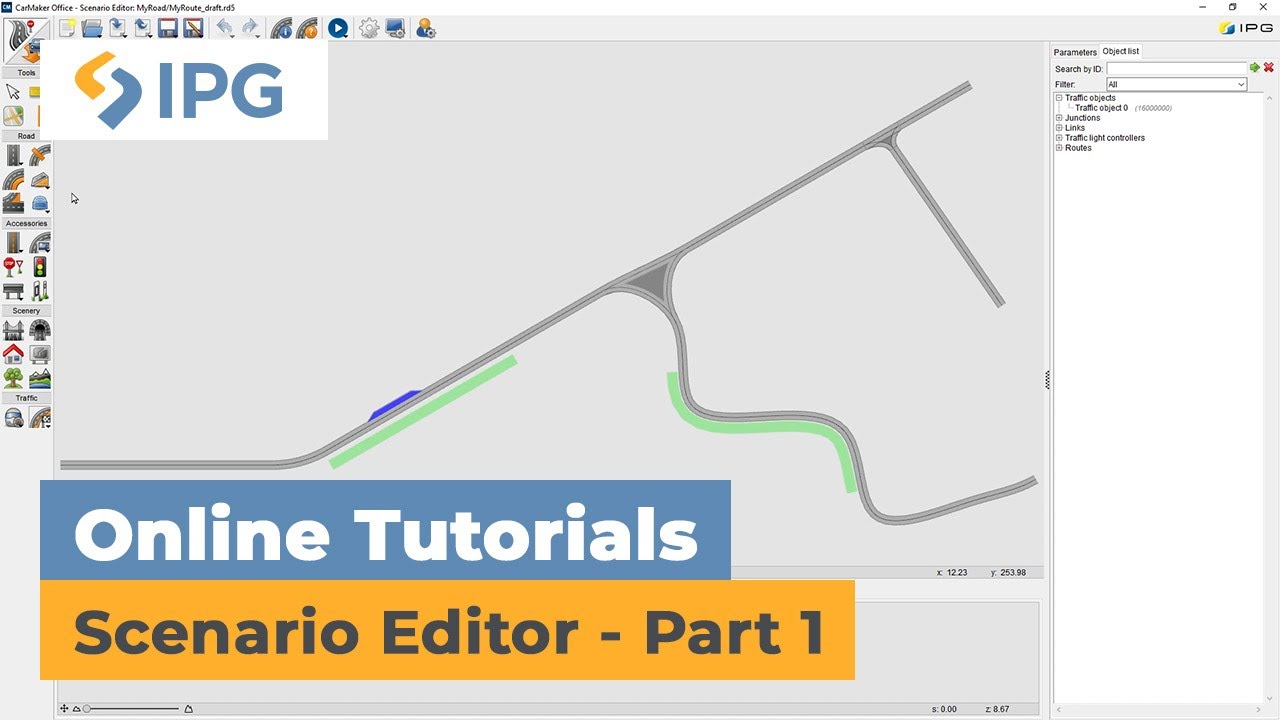Select the billboard scenery tool

pyautogui.click(x=40, y=354)
